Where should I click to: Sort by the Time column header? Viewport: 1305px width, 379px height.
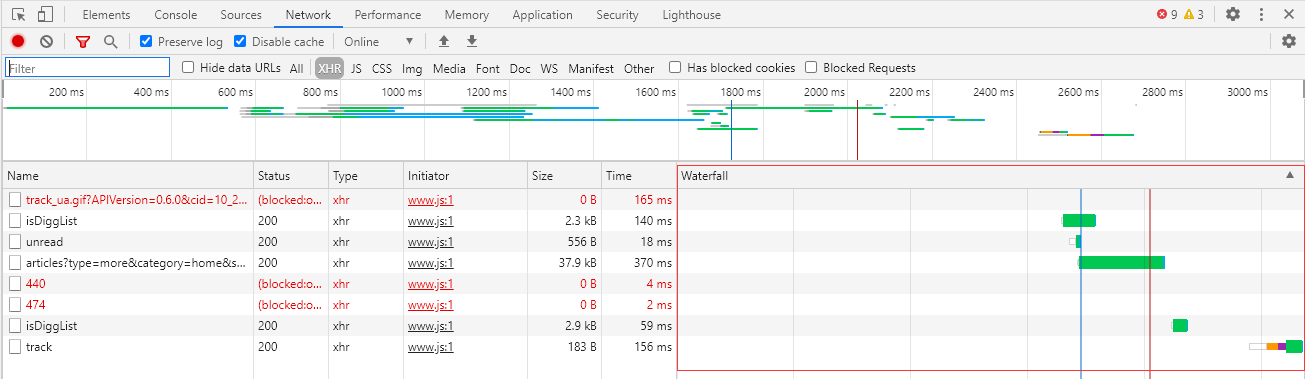tap(639, 176)
